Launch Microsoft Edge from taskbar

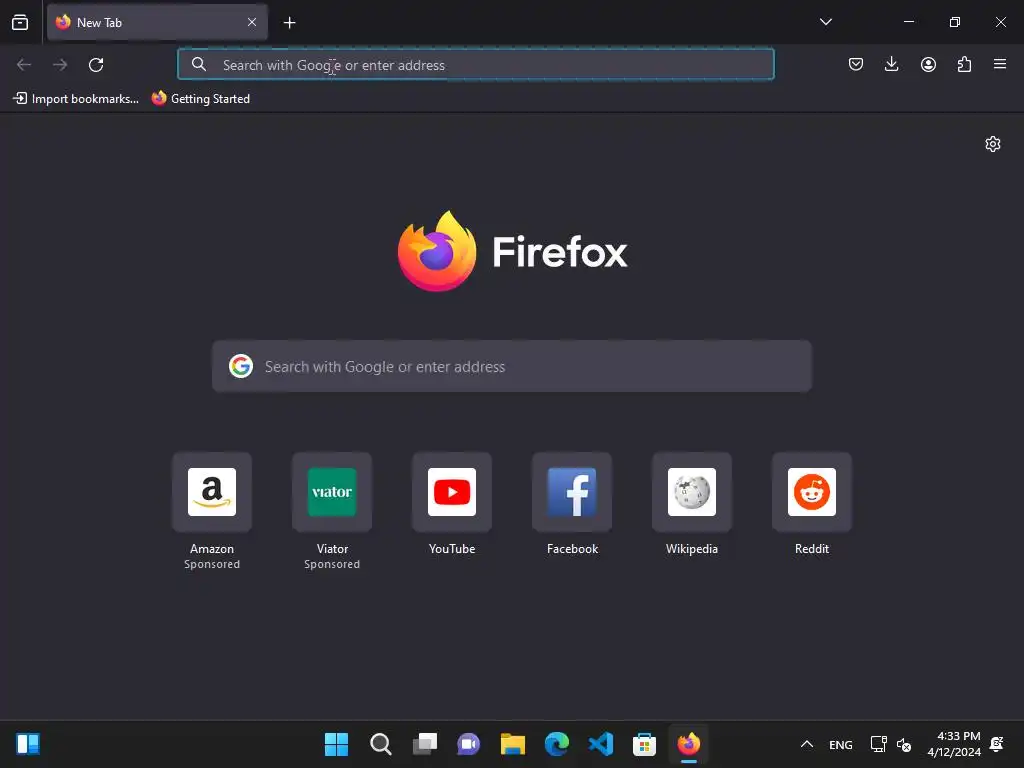[x=556, y=744]
